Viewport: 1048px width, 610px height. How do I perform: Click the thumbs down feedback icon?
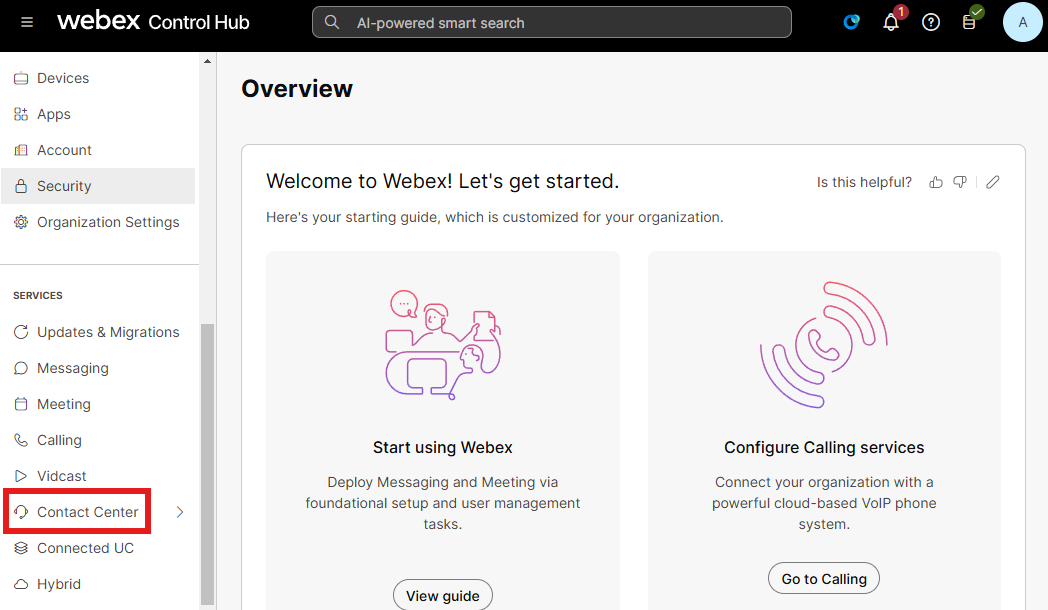tap(960, 182)
